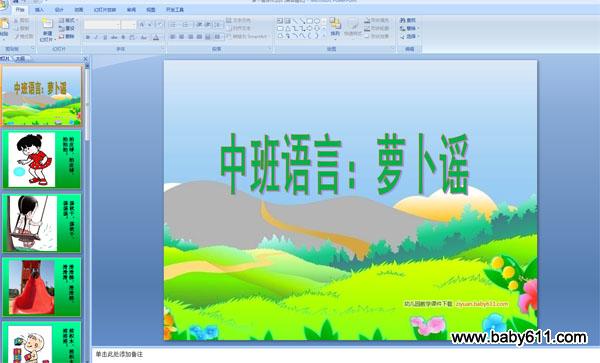Expand the Layout (版式) dropdown
Viewport: 600px width, 363px height.
click(68, 20)
